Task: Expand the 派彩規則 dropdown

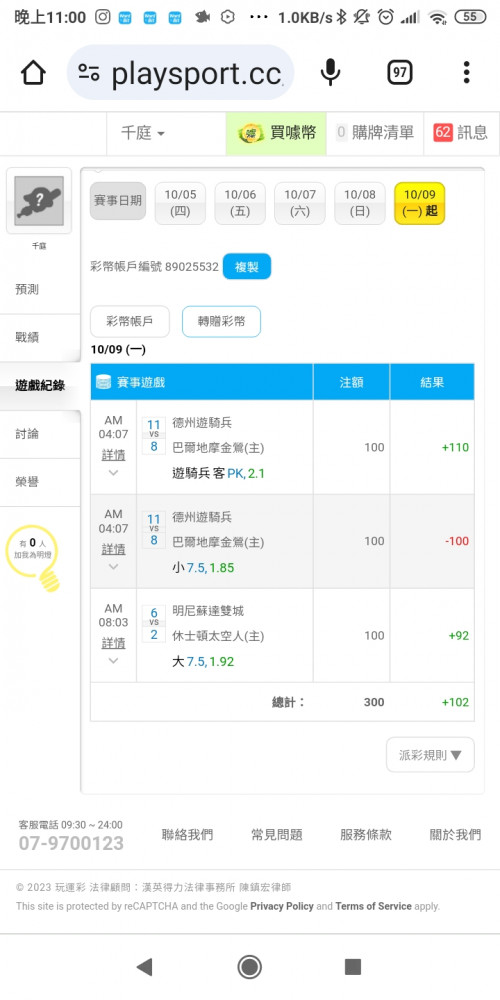Action: (x=430, y=755)
